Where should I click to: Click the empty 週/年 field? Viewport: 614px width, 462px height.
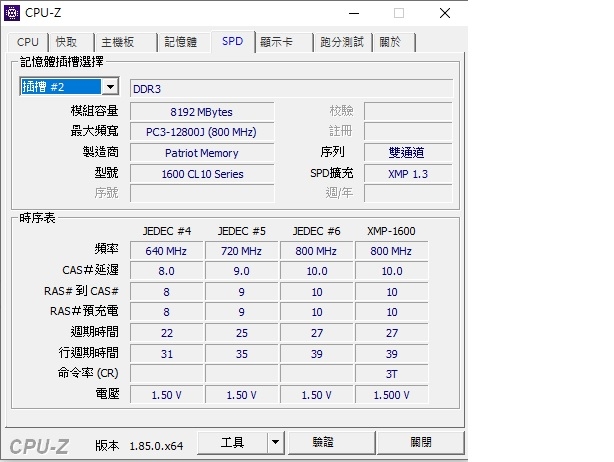408,193
